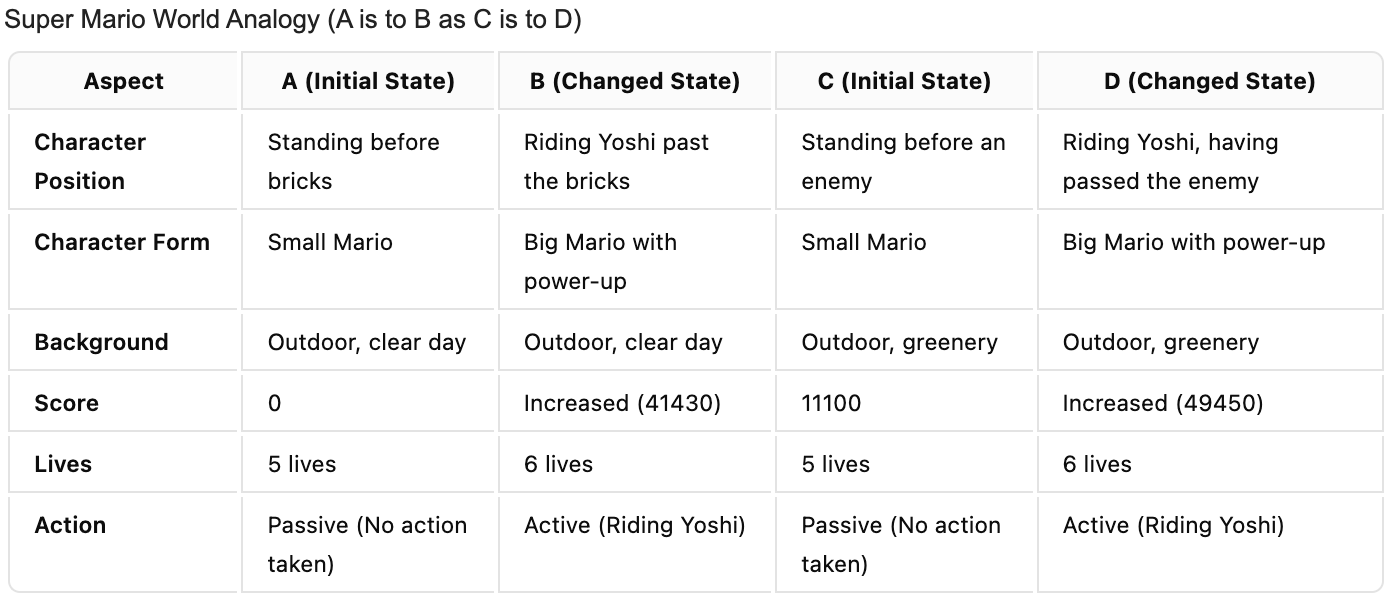Viewport: 1394px width, 602px height.
Task: Click the "Lives" row label
Action: [x=63, y=464]
